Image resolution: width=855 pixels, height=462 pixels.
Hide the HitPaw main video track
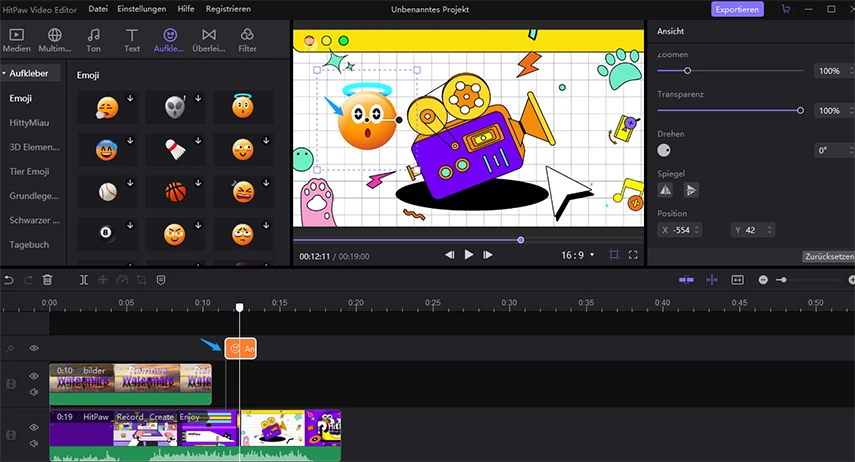point(34,427)
